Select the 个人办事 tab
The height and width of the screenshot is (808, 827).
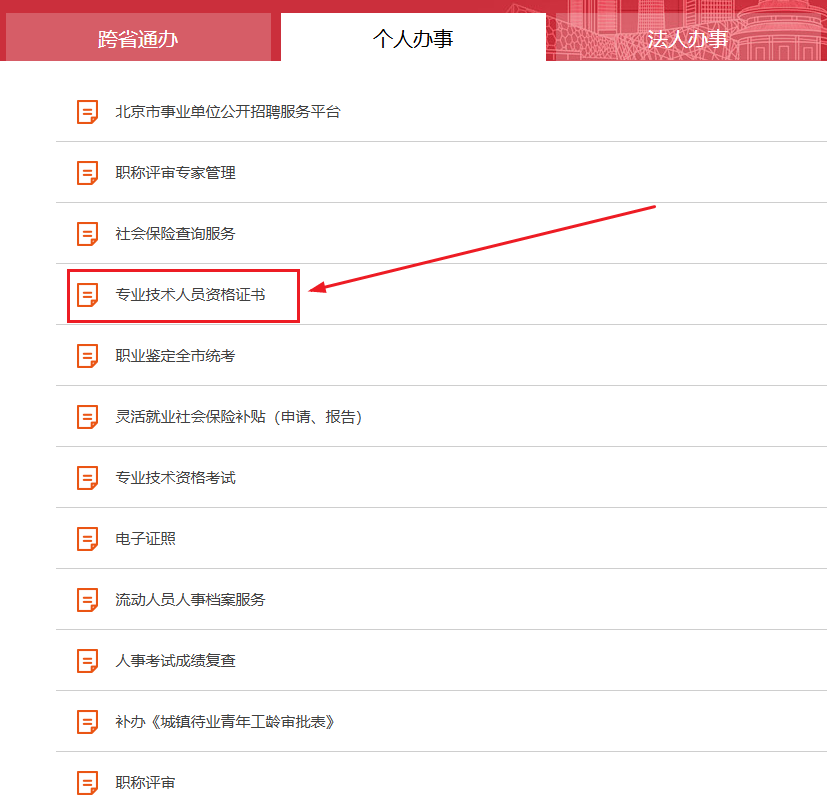point(413,39)
